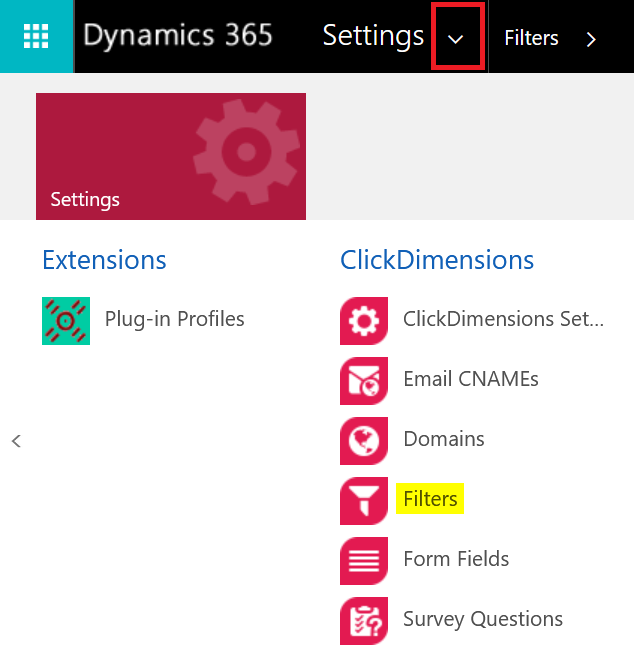Screen dimensions: 634x654
Task: Click the Filters funnel icon
Action: pos(364,501)
